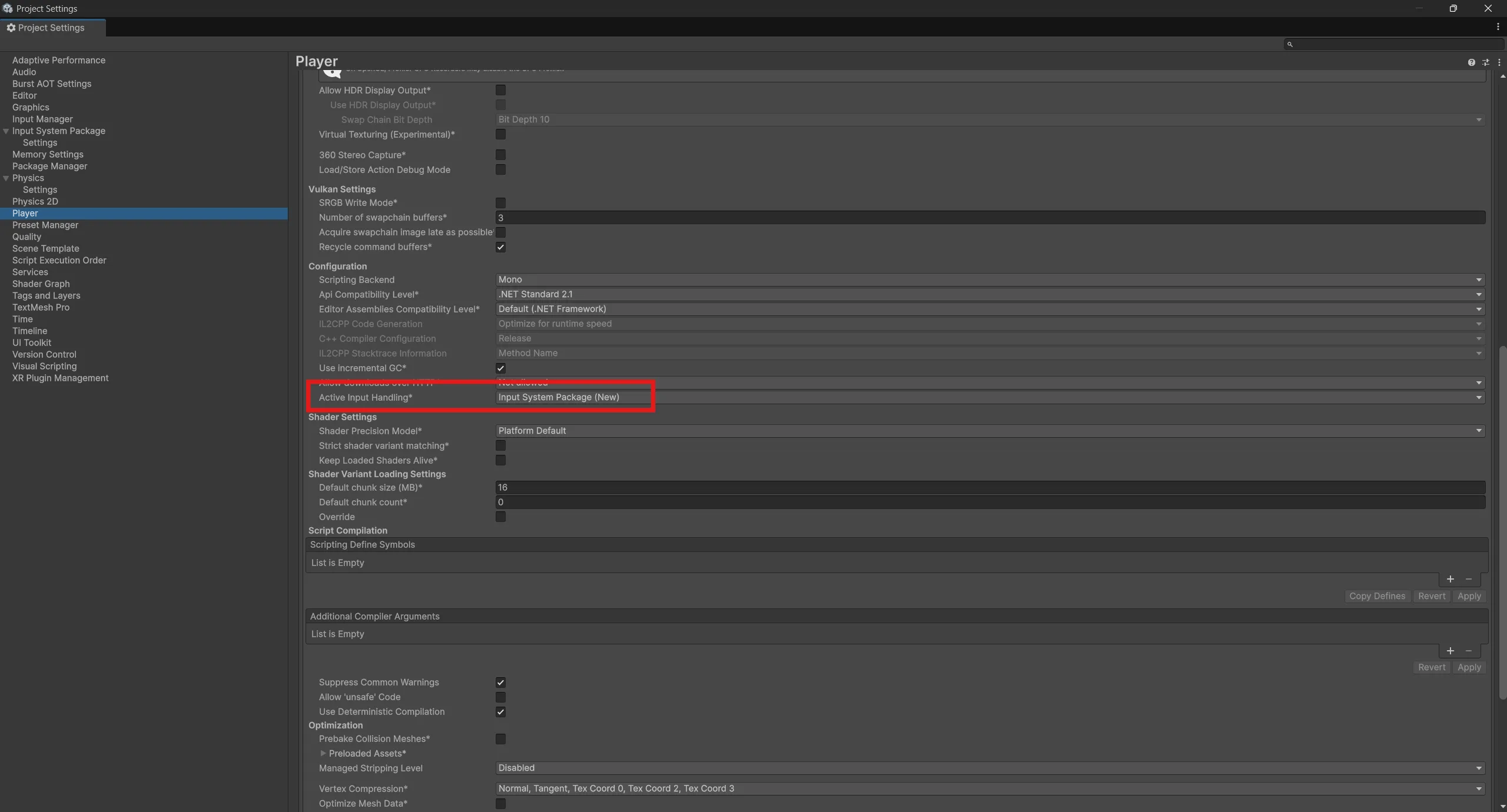Enable Allow 'unsafe' Code
Image resolution: width=1507 pixels, height=812 pixels.
pyautogui.click(x=500, y=697)
